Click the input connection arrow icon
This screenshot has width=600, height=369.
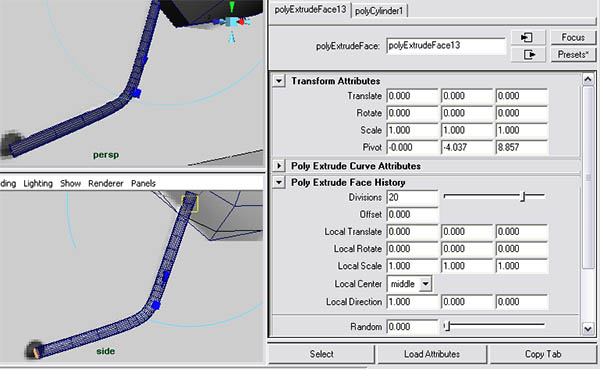point(528,38)
